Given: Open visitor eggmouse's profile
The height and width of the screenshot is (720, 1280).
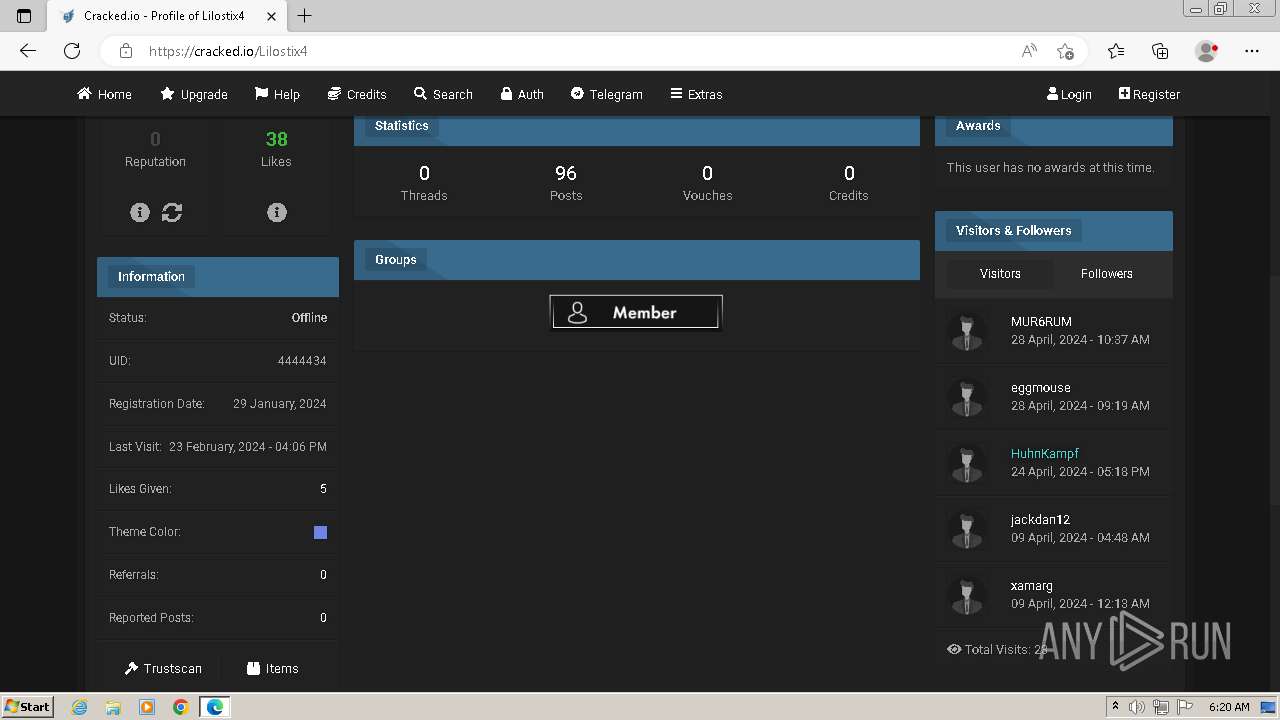Looking at the screenshot, I should [1041, 388].
